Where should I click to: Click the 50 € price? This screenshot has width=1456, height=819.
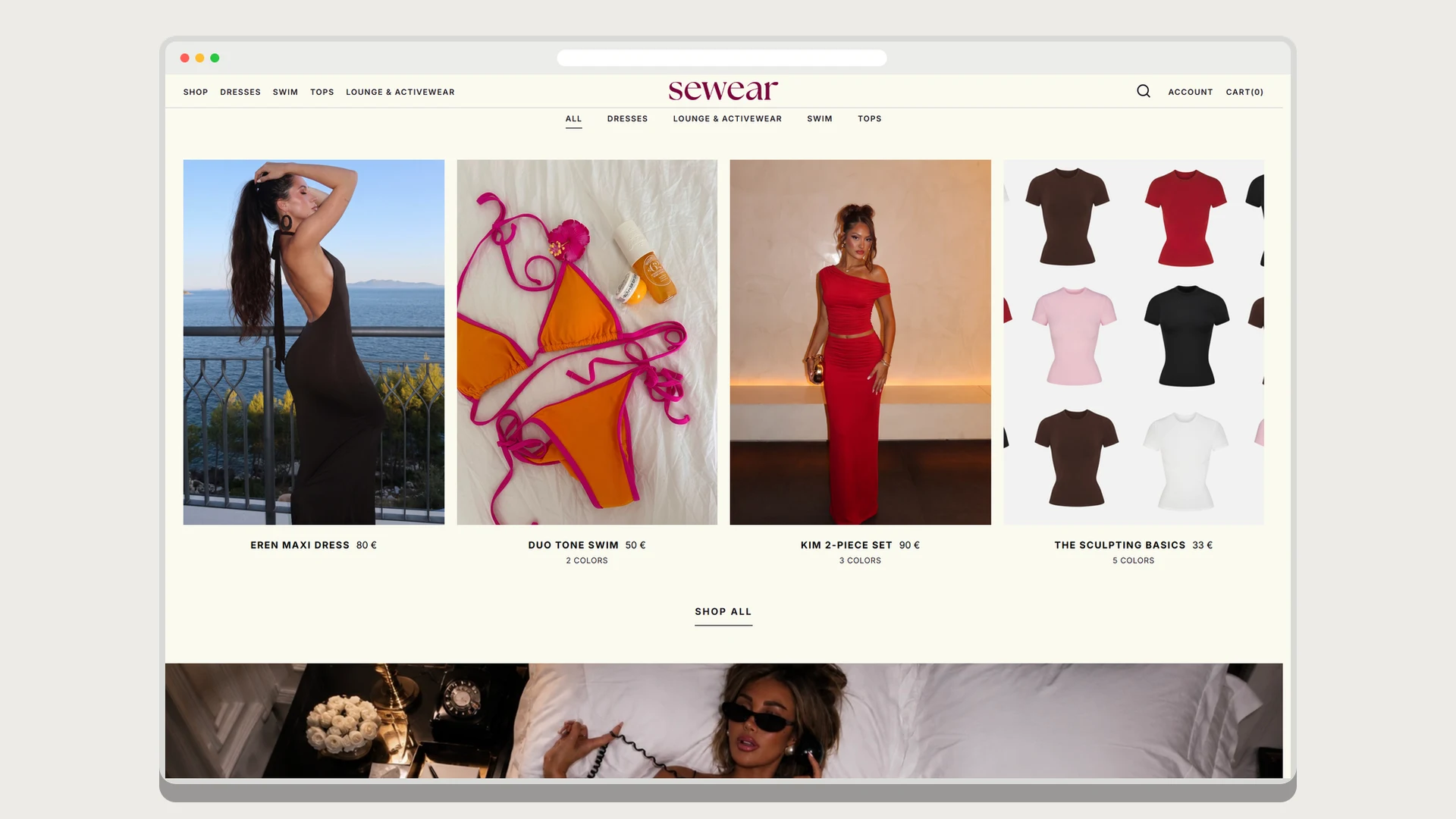tap(635, 545)
